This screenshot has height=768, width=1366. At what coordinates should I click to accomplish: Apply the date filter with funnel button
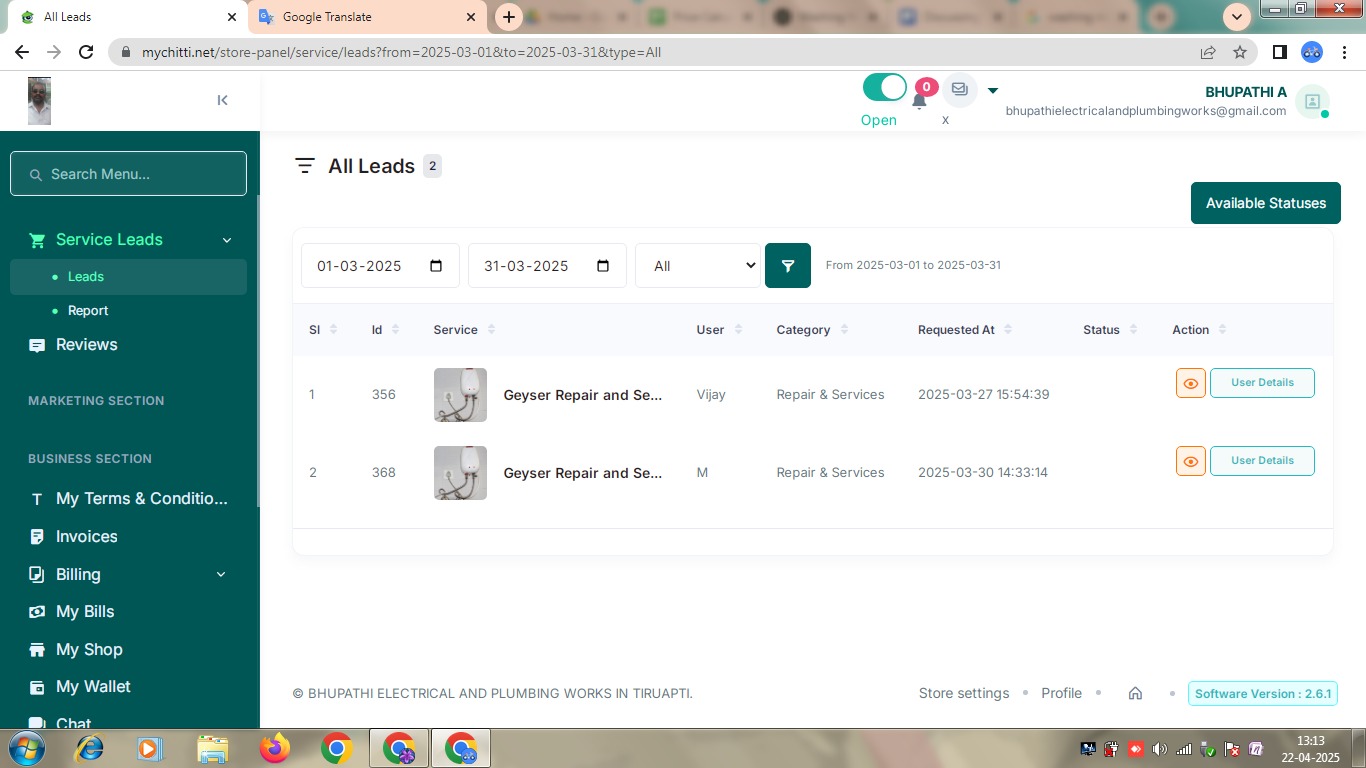coord(788,266)
